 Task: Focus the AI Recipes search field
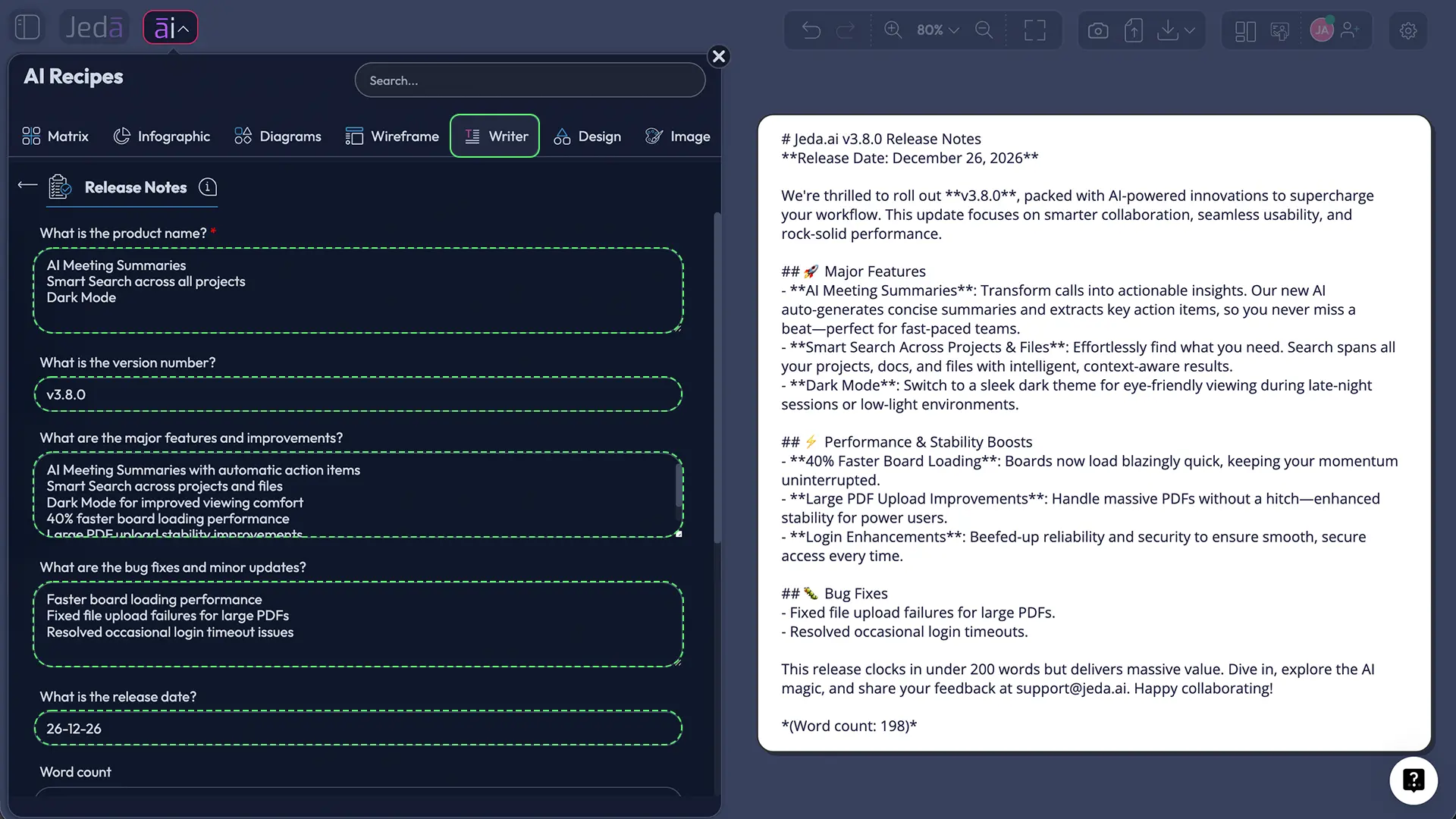coord(530,80)
